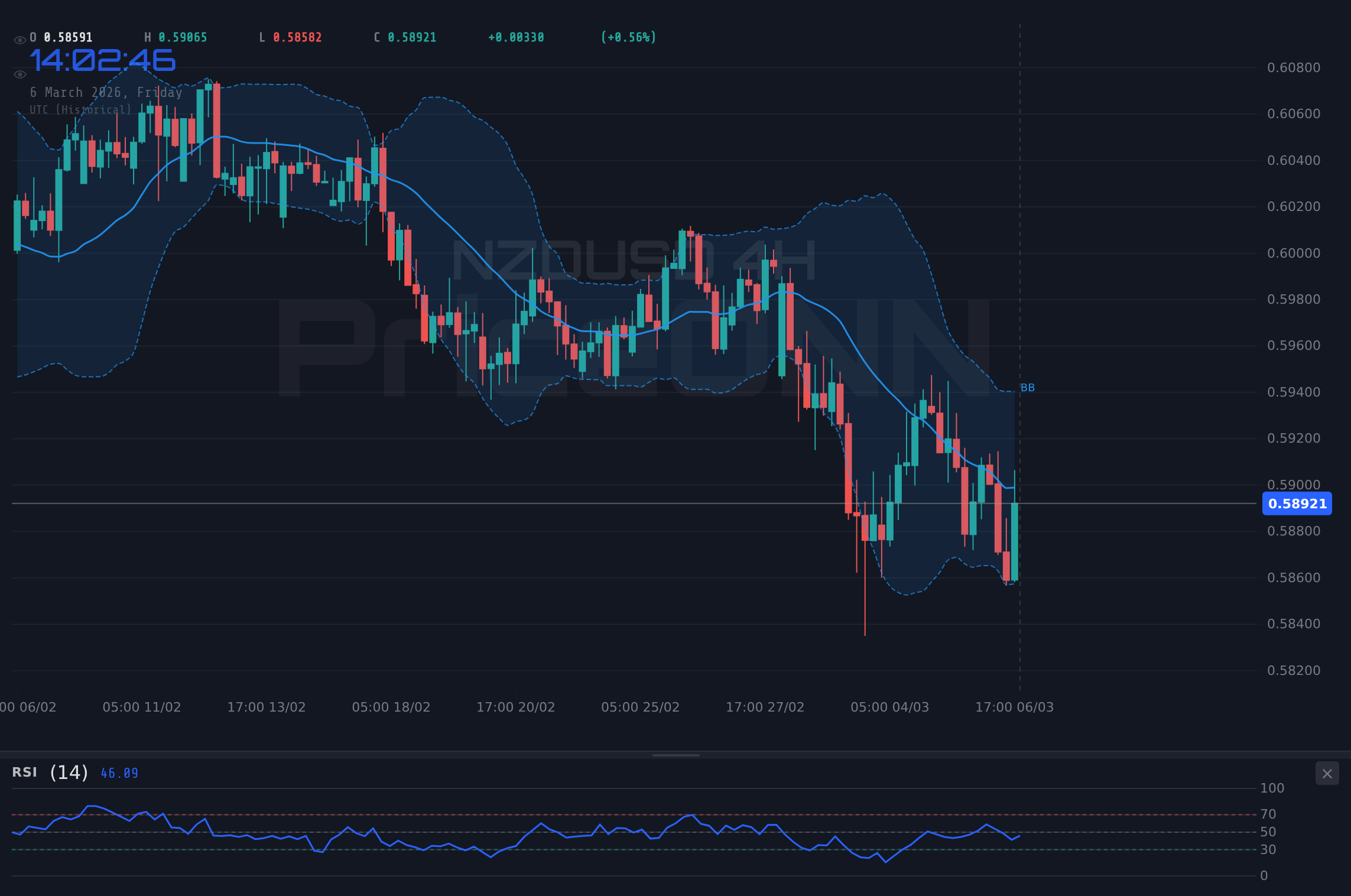Click the 05:00 18/02 time axis label

point(391,707)
